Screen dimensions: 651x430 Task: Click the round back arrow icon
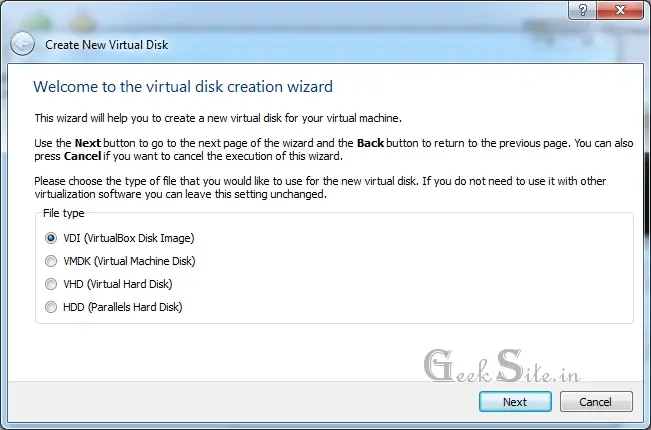(22, 44)
